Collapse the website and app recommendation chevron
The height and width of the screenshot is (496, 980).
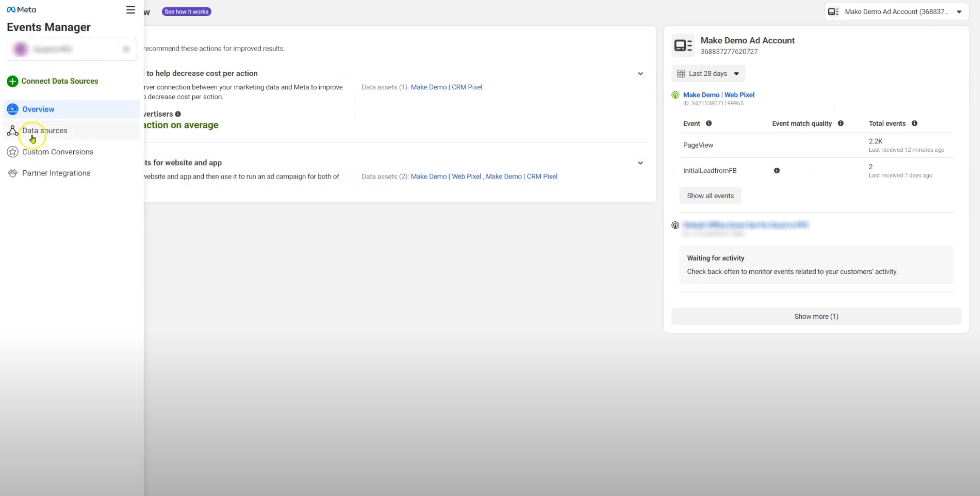(x=640, y=163)
